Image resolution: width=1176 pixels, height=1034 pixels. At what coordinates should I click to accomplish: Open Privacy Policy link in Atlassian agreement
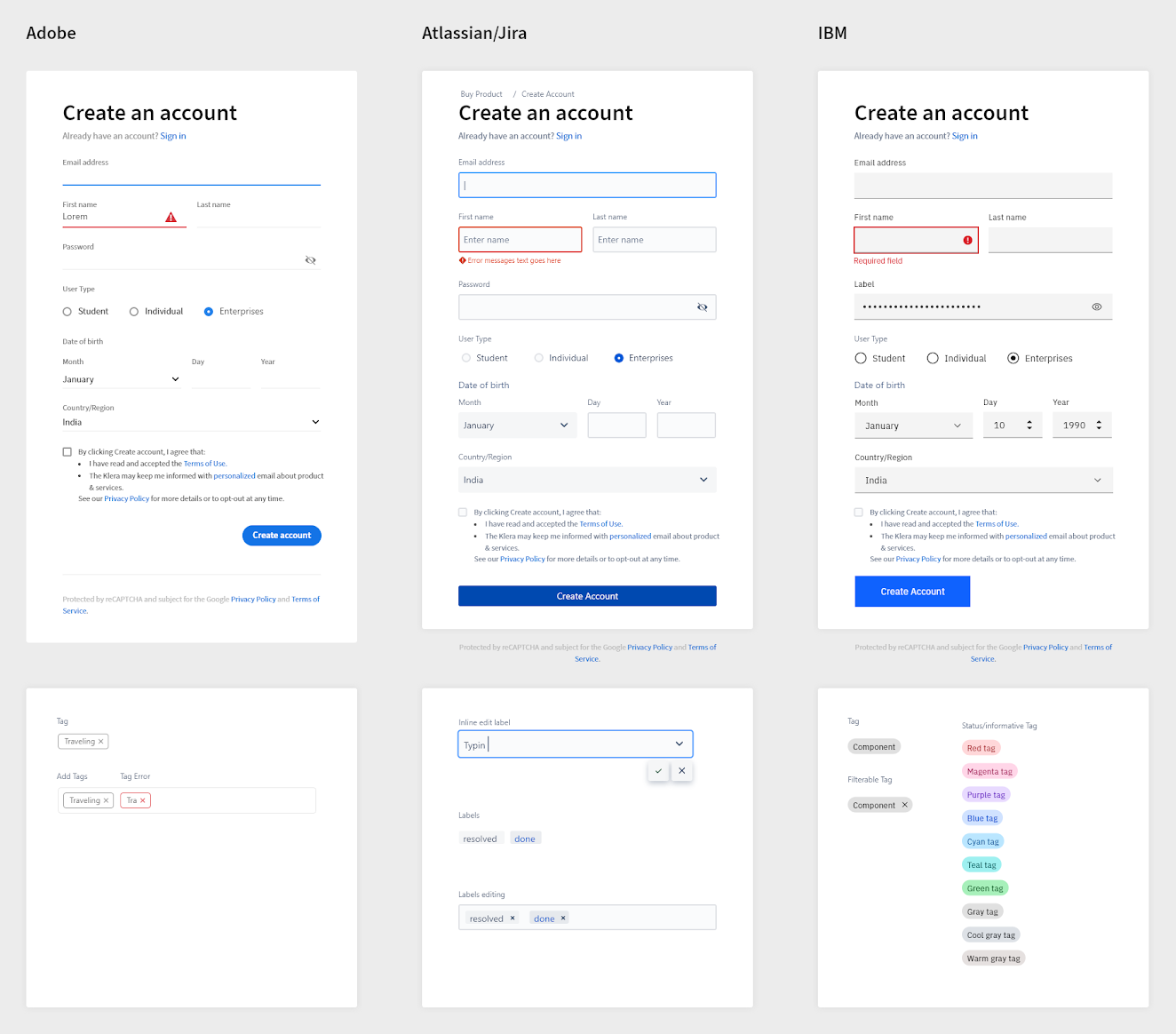[x=522, y=559]
